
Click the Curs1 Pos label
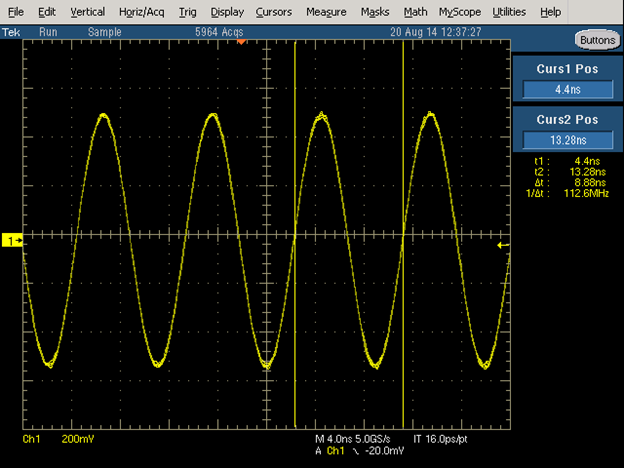[567, 69]
